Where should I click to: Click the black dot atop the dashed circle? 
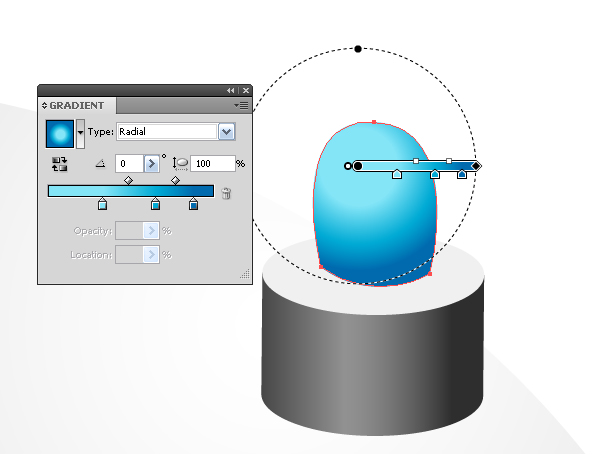358,49
